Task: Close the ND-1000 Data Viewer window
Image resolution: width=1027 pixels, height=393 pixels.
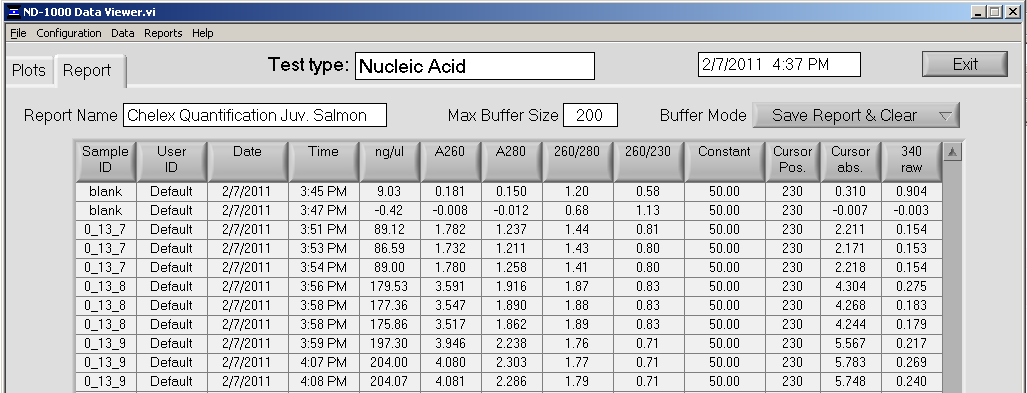Action: (1014, 12)
